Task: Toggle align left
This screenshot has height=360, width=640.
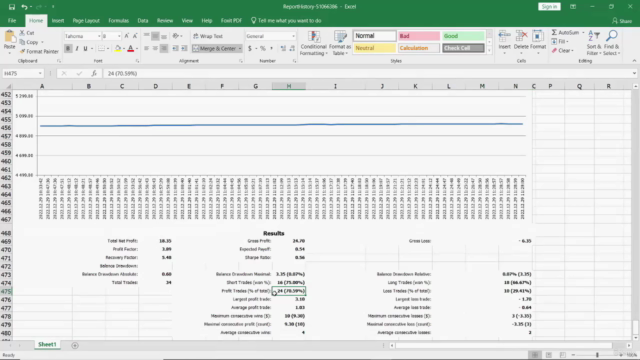Action: pyautogui.click(x=146, y=49)
